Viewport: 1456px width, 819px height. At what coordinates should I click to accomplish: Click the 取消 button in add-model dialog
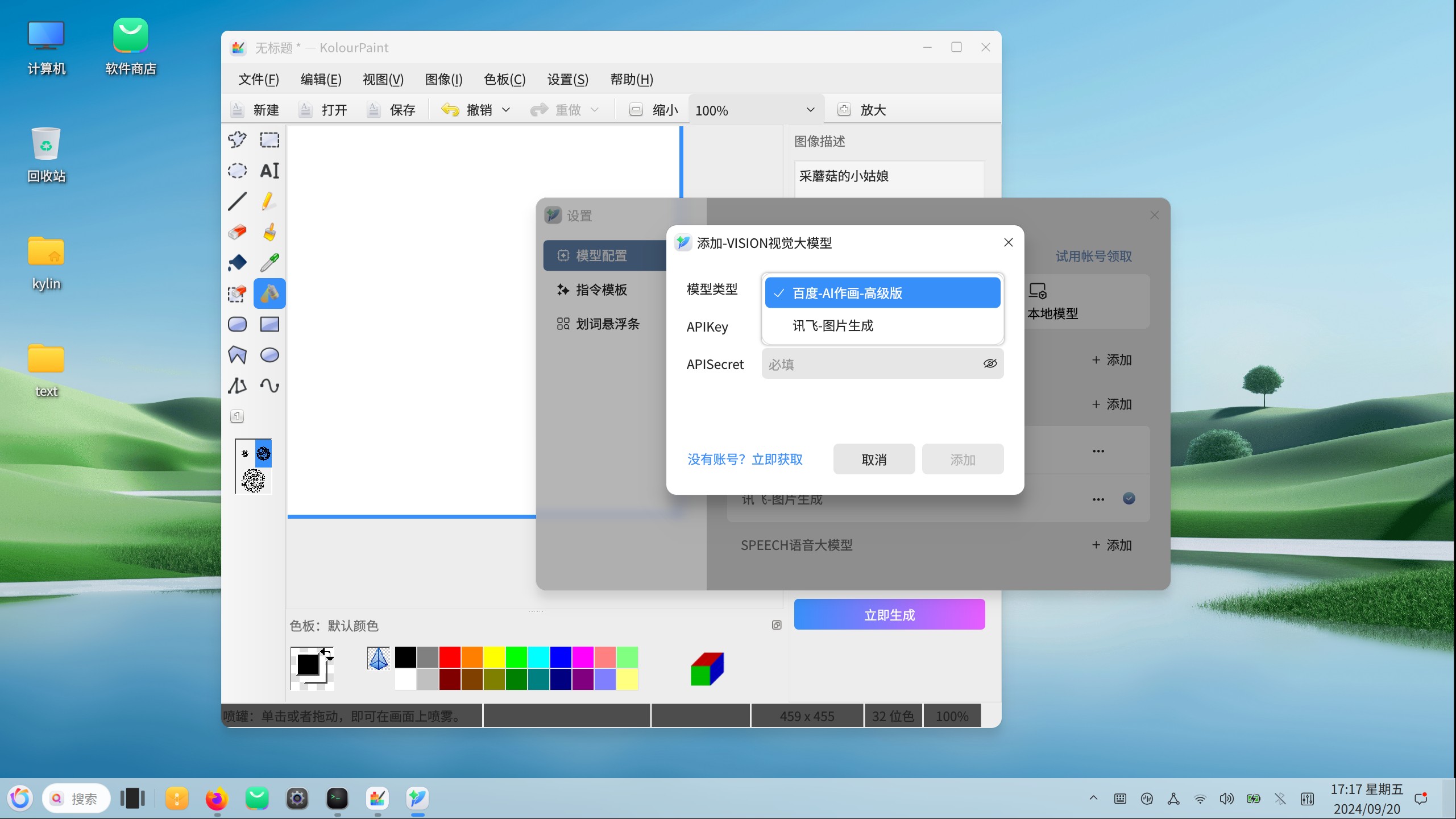(874, 459)
